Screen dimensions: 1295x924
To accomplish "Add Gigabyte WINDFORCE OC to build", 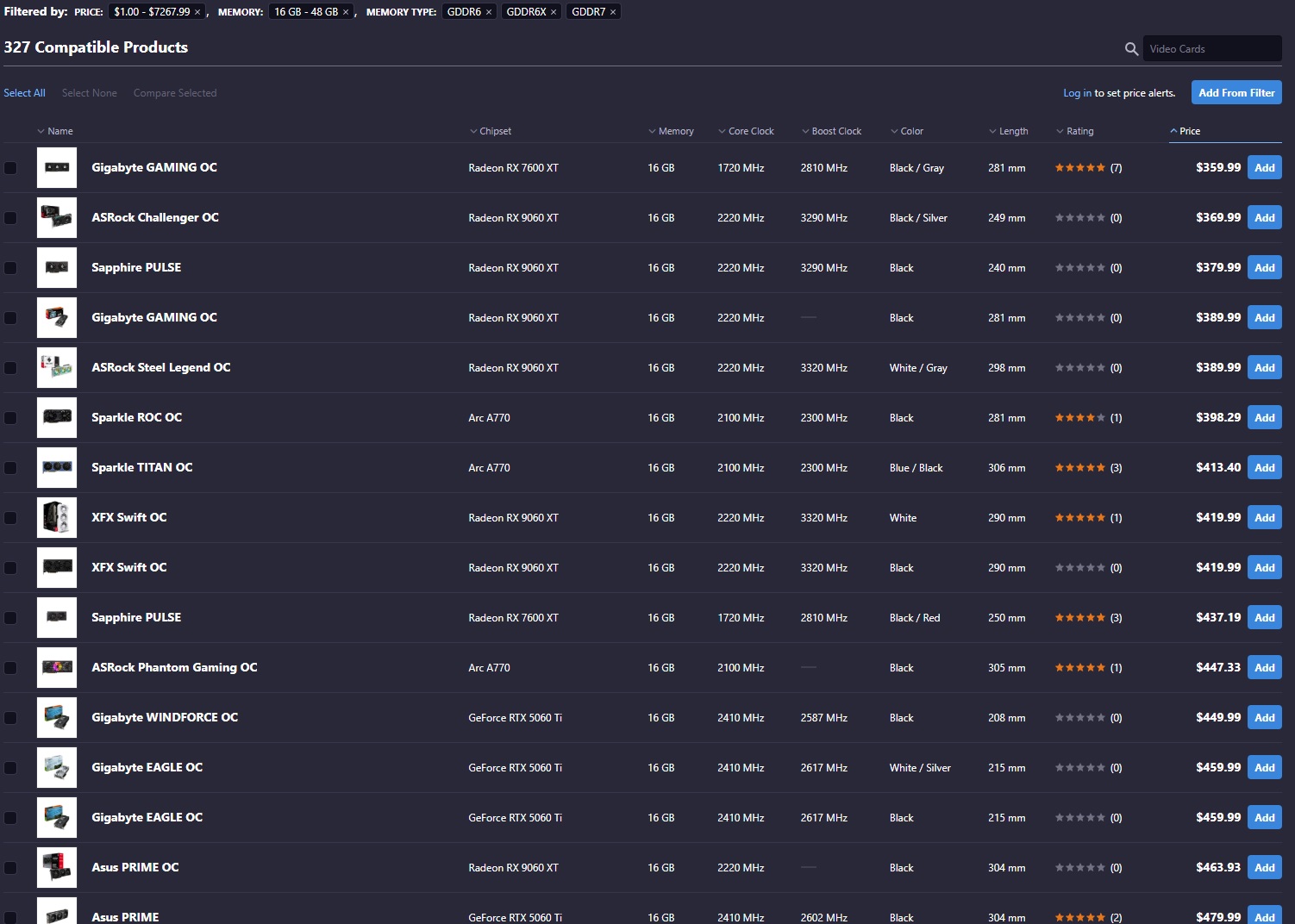I will coord(1264,718).
